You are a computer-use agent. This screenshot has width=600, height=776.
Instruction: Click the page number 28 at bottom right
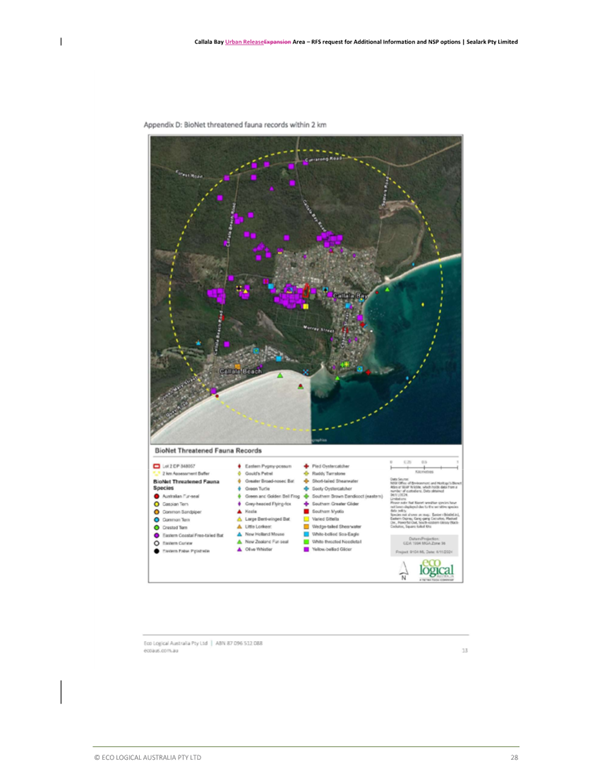[x=514, y=758]
